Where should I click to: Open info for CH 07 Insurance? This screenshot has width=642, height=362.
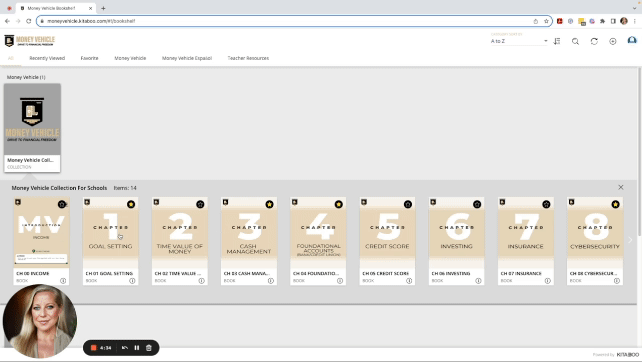[x=547, y=281]
